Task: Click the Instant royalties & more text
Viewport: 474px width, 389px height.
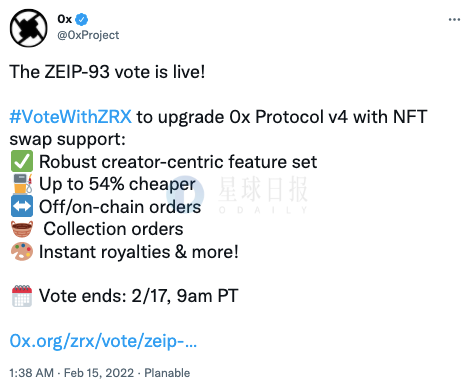Action: 139,252
